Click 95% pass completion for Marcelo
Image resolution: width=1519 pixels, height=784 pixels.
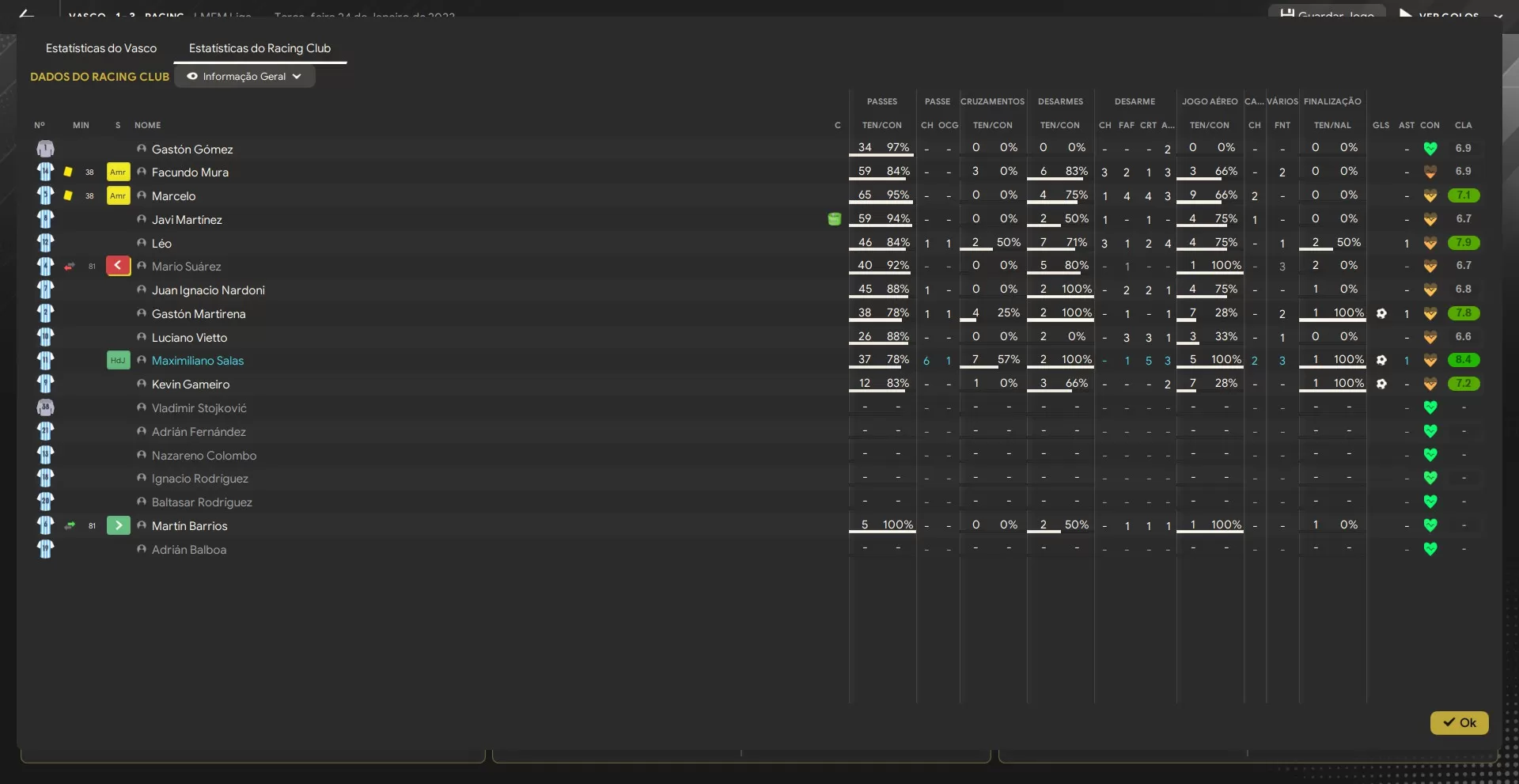pos(898,195)
